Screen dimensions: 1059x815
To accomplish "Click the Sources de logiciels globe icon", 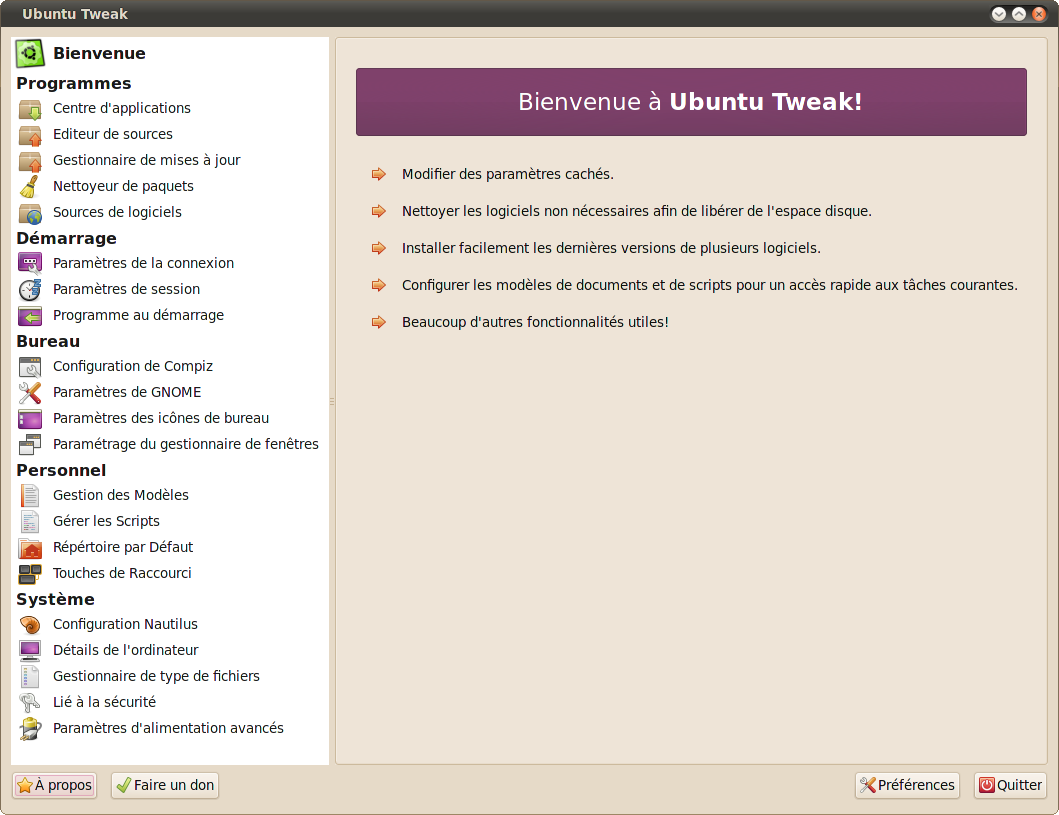I will pos(30,212).
